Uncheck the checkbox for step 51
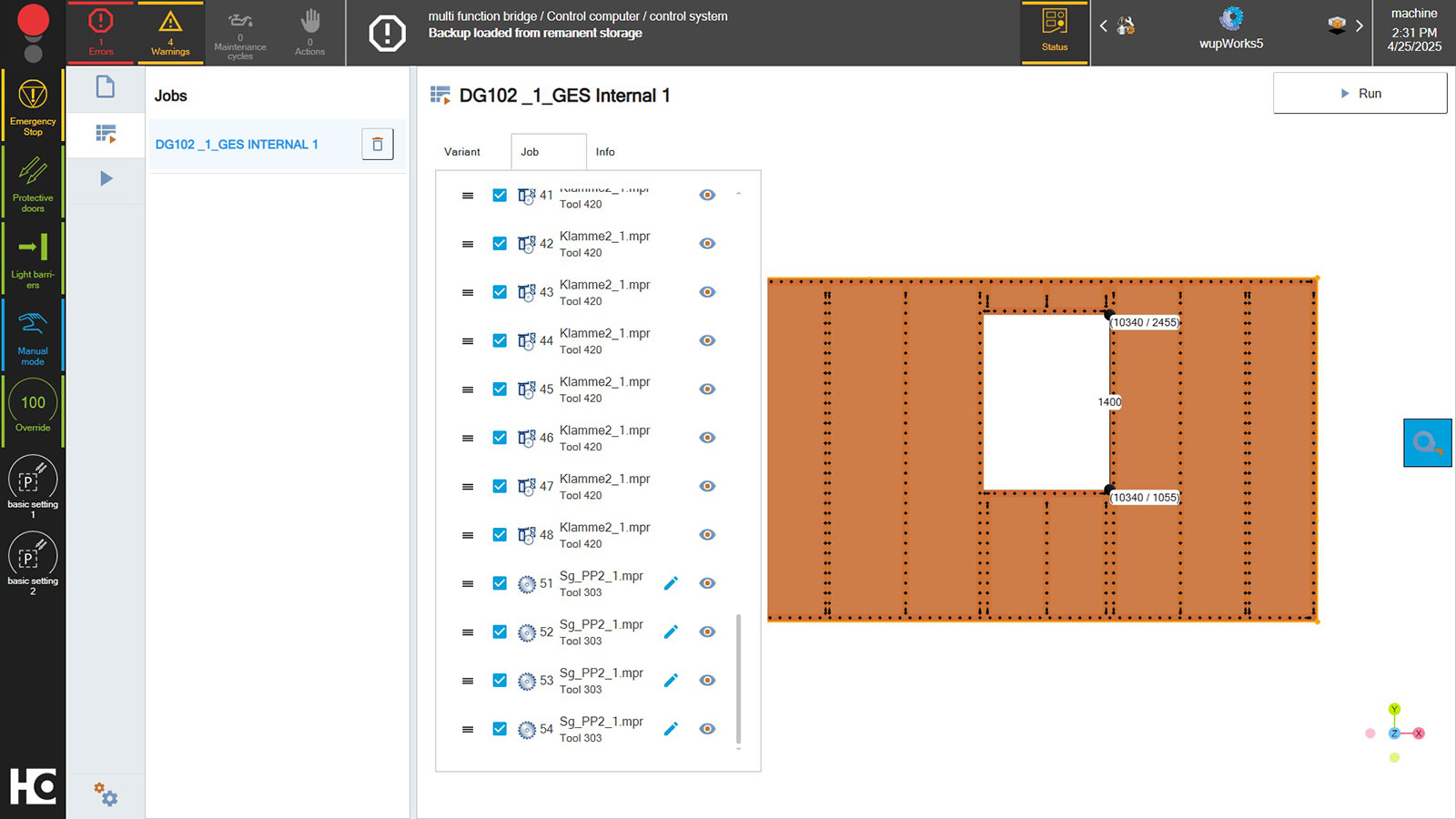 pyautogui.click(x=500, y=583)
